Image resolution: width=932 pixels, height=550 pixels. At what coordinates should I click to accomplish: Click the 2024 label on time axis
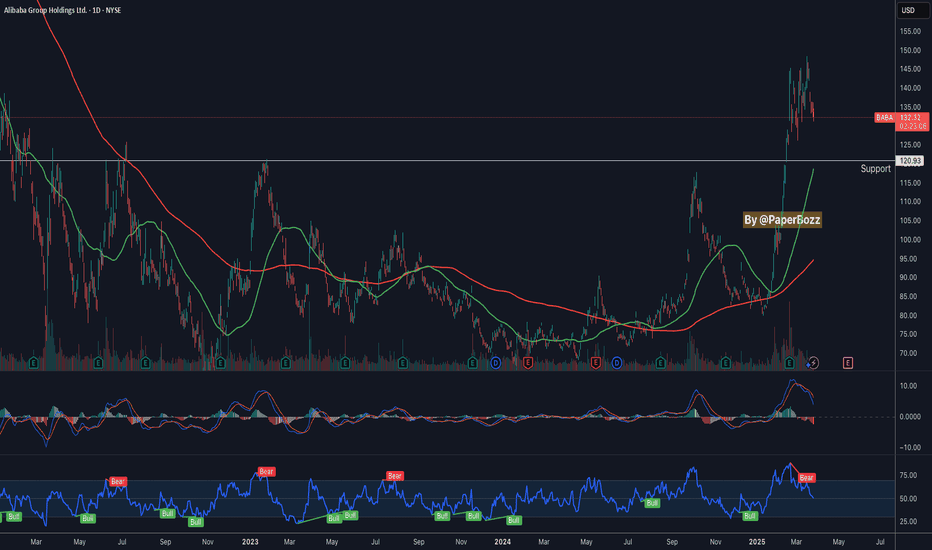pos(503,542)
